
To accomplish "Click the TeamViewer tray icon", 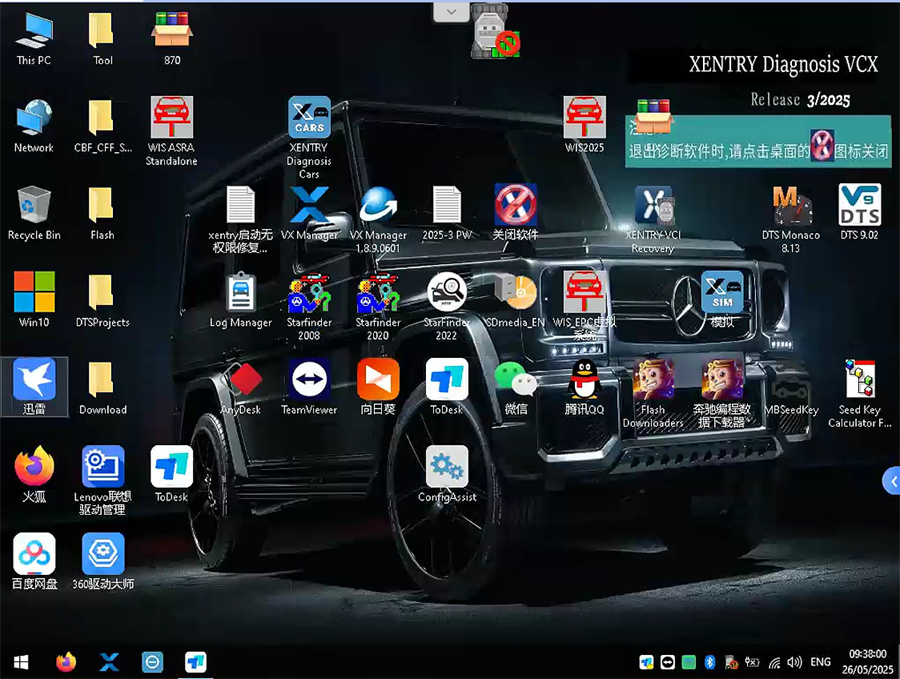I will tap(668, 662).
